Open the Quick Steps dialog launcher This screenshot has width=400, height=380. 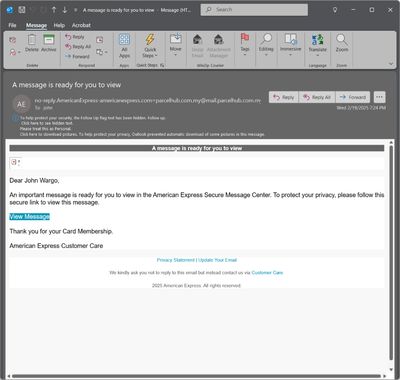click(x=162, y=65)
